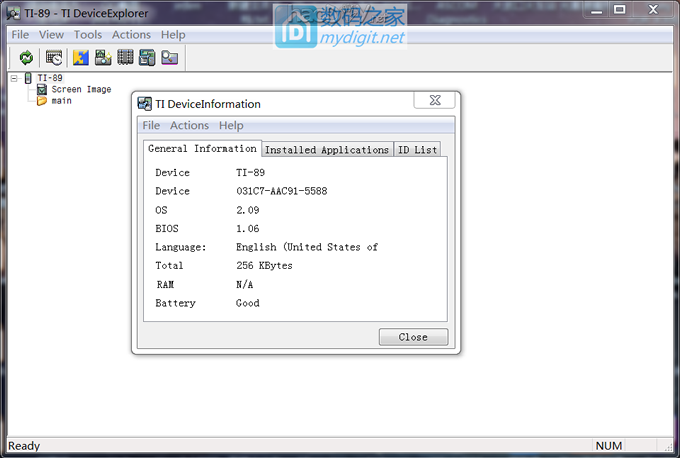Close the TI DeviceInformation dialog with X
The image size is (680, 458).
pyautogui.click(x=435, y=101)
